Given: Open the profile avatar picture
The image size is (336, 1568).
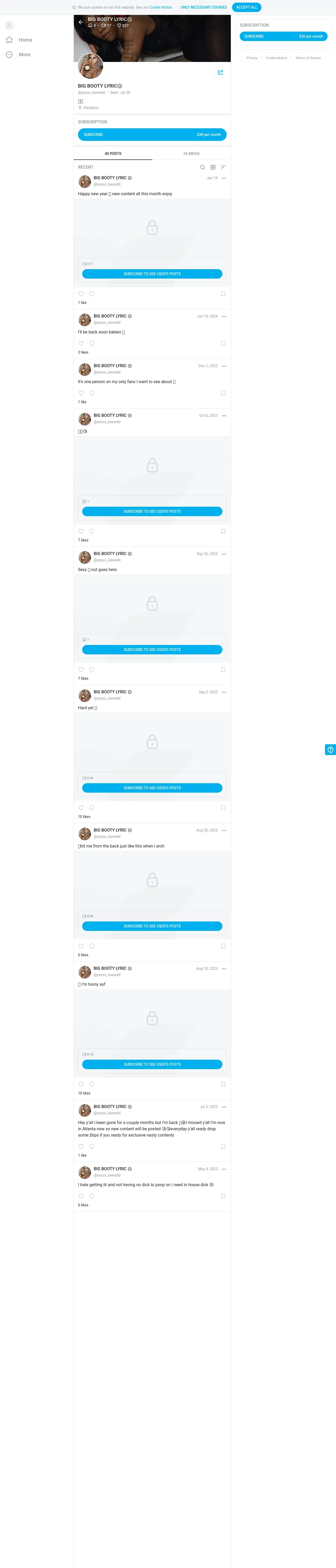Looking at the screenshot, I should point(91,66).
